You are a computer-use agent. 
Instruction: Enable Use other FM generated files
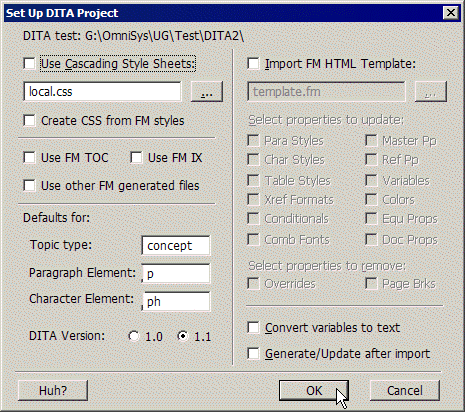click(29, 185)
